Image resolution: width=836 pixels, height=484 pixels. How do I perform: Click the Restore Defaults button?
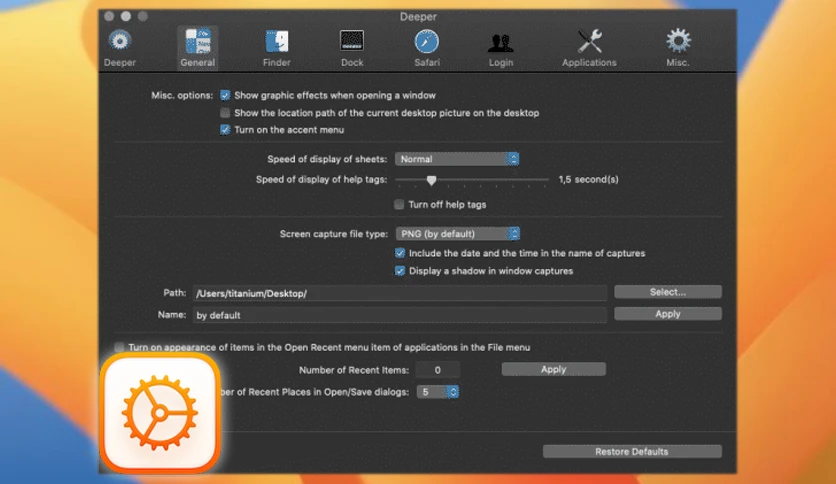point(632,451)
